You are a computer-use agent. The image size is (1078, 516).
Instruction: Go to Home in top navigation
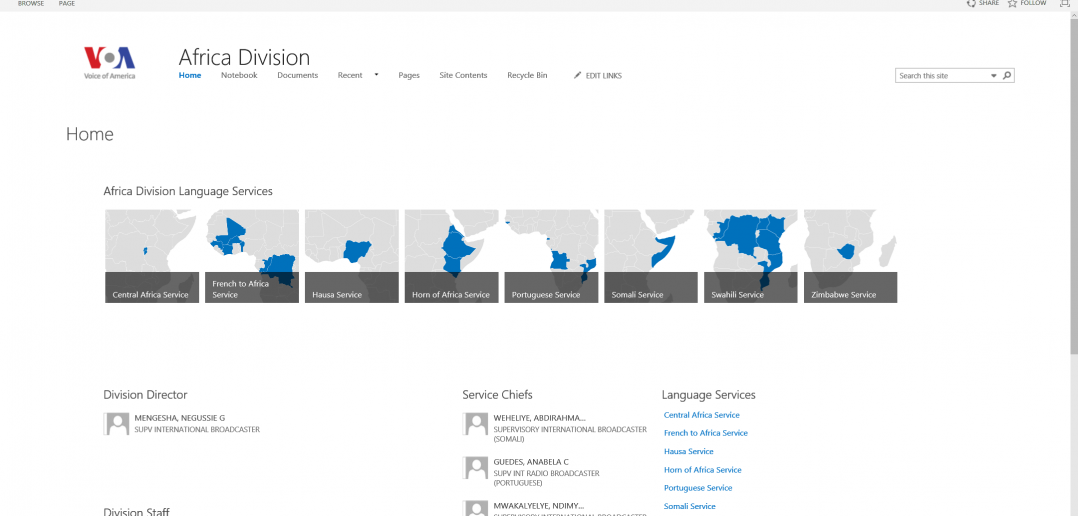coord(190,76)
